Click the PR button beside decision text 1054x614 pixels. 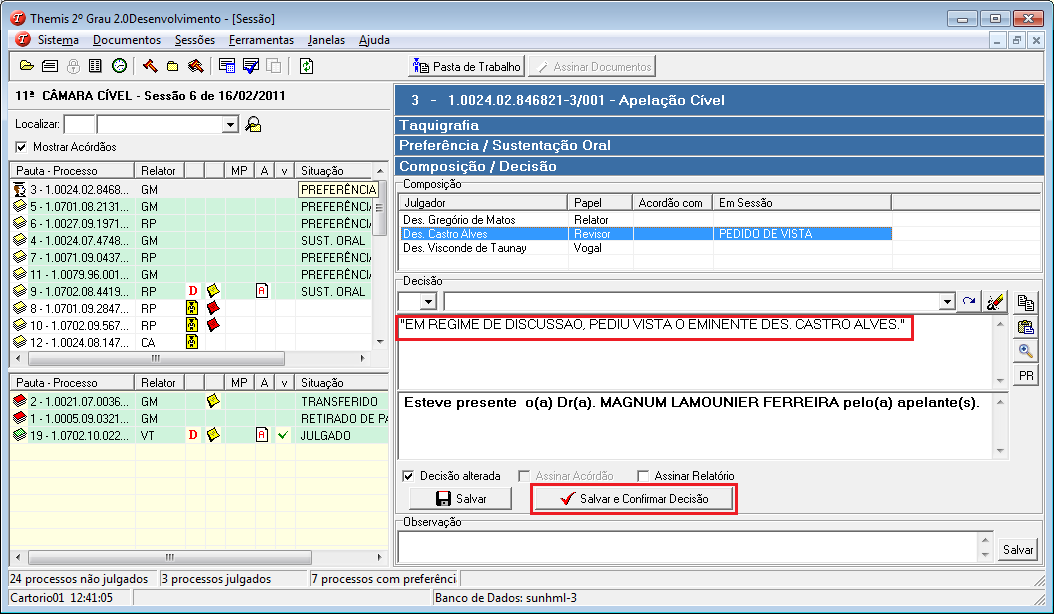[1026, 375]
